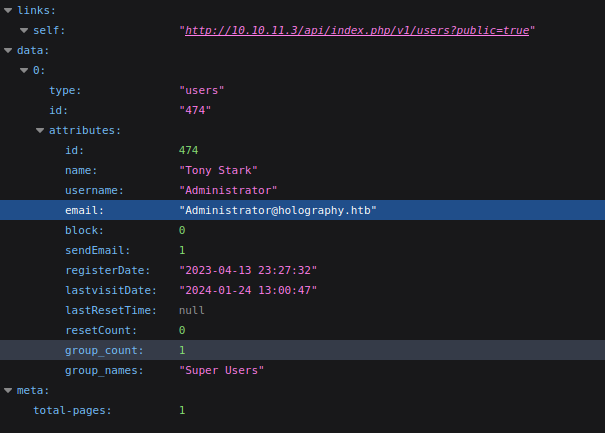Open the users API self link URL
Screen dimensions: 605x433
click(357, 31)
